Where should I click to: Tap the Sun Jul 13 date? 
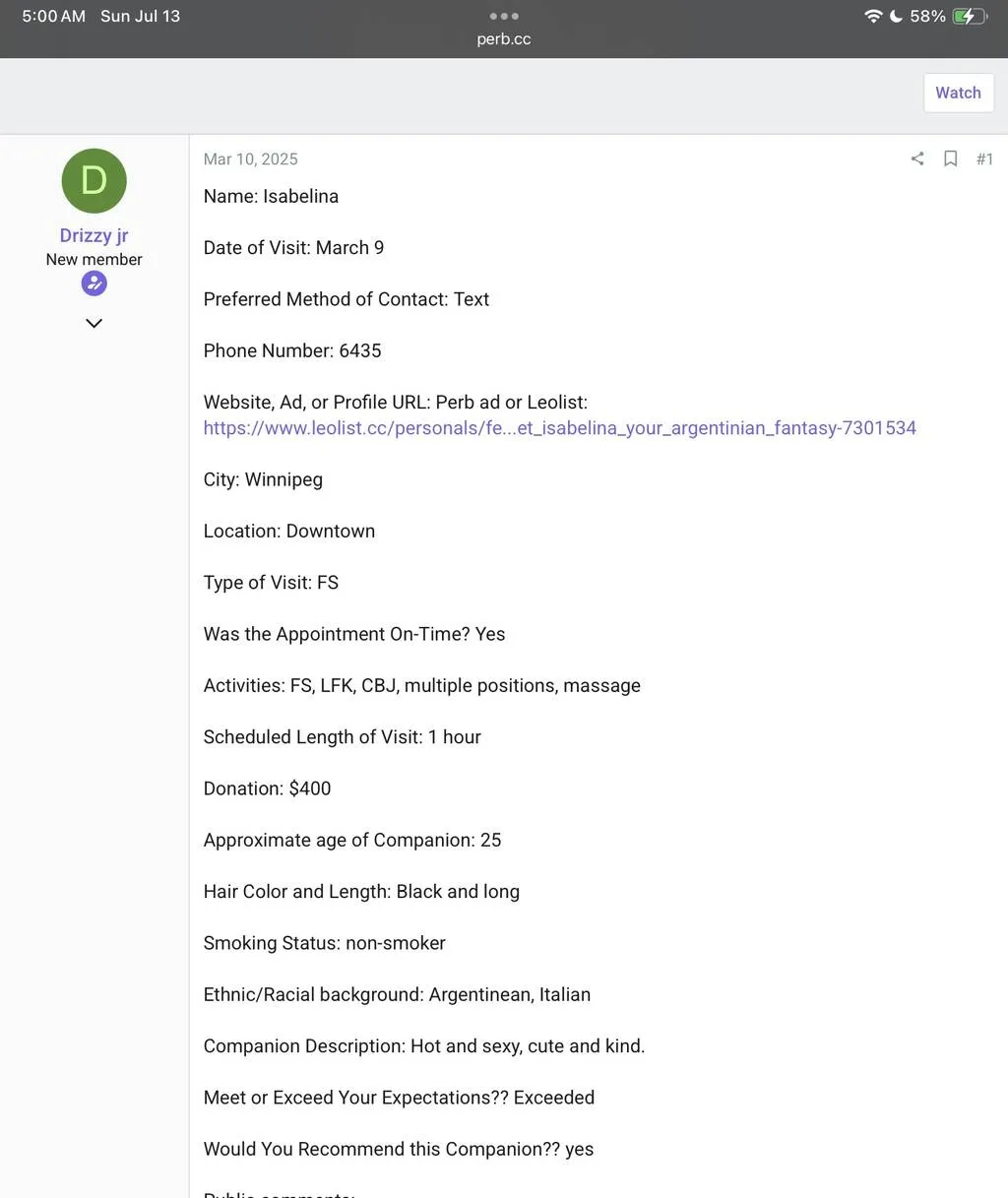(x=140, y=16)
